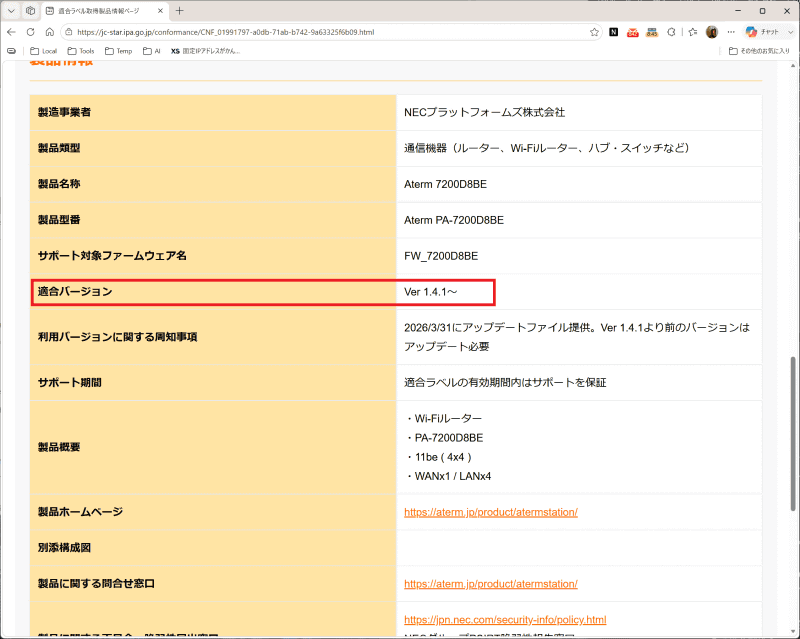Click the 別添構成図 row label
Screen dimensions: 800x639
64,548
